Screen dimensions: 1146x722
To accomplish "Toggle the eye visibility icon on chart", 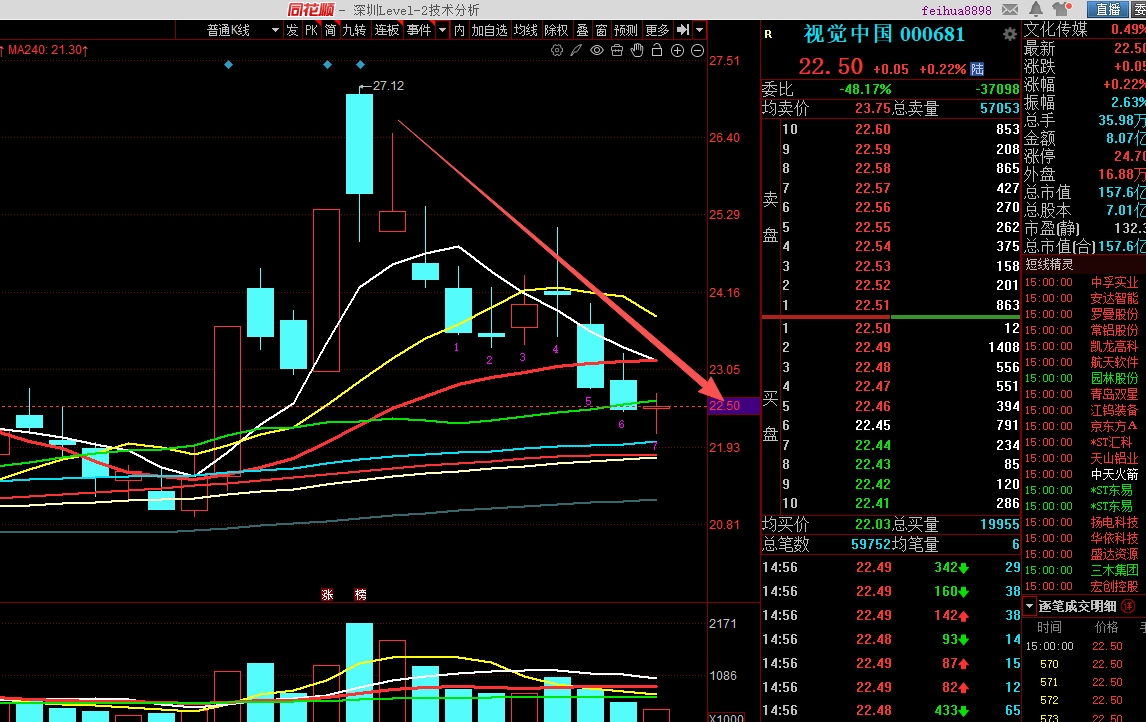I will point(597,50).
